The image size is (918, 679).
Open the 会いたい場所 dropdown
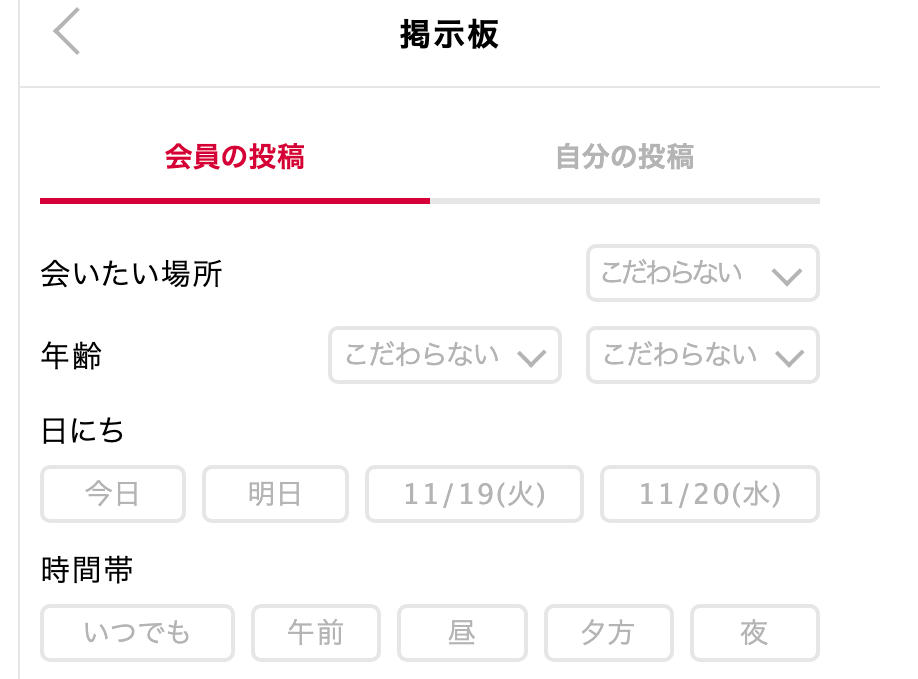pyautogui.click(x=702, y=273)
